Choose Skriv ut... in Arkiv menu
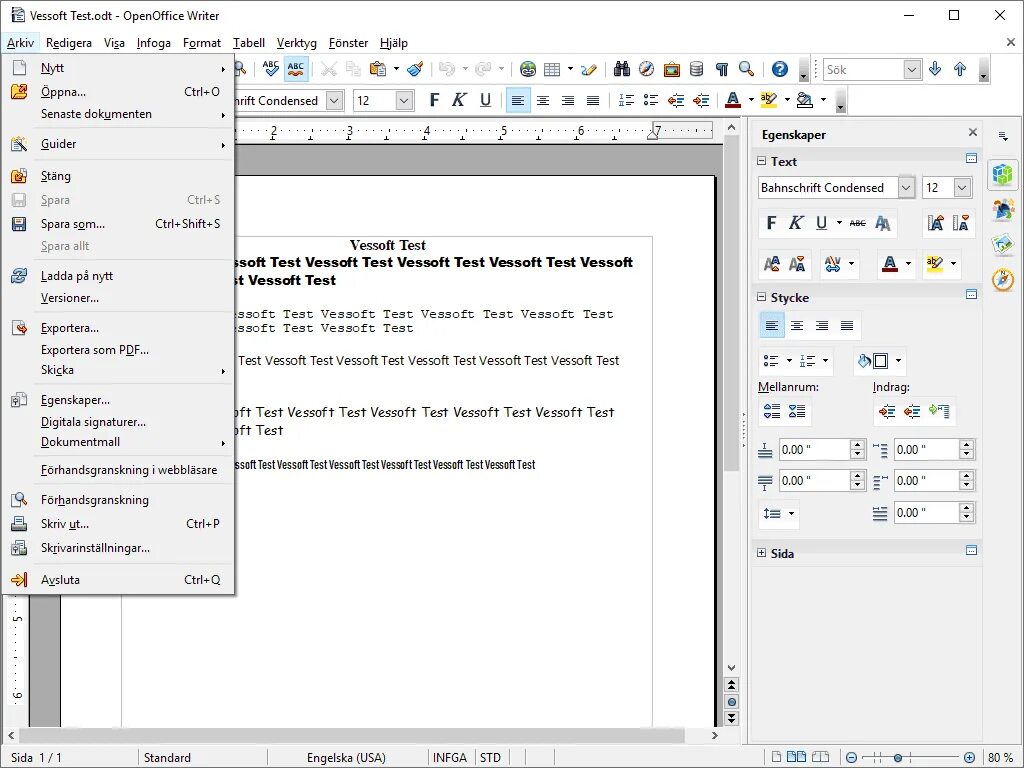This screenshot has height=768, width=1024. (118, 524)
